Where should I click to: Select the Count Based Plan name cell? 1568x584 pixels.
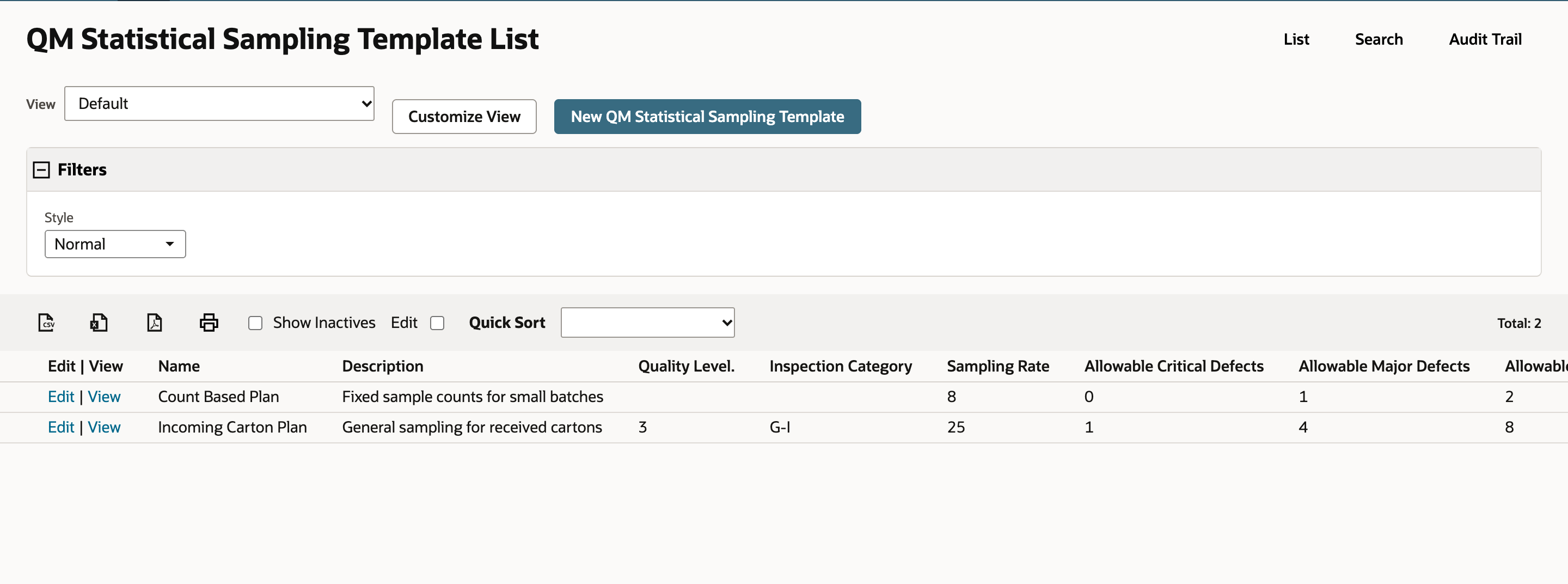(218, 397)
